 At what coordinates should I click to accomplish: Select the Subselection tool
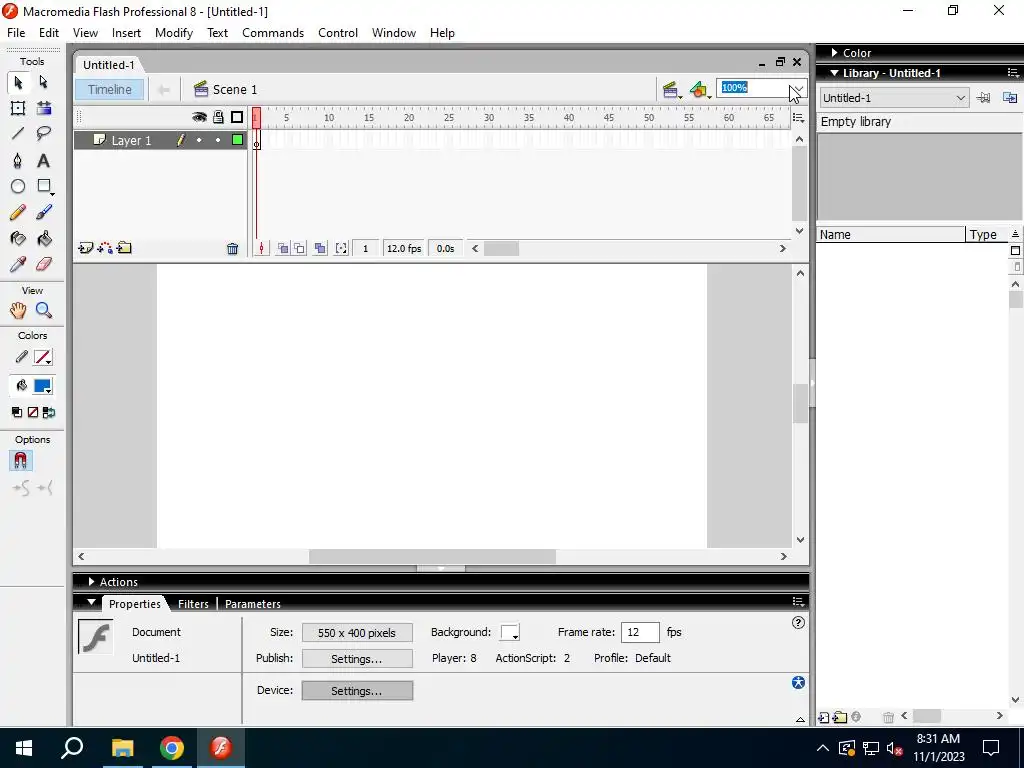click(x=44, y=82)
